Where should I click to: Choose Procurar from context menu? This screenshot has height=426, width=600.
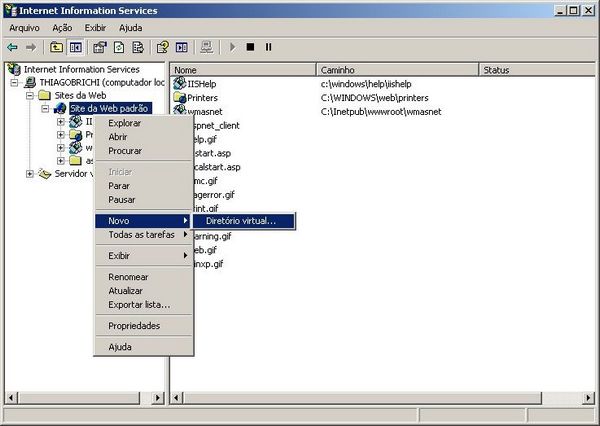pos(143,151)
